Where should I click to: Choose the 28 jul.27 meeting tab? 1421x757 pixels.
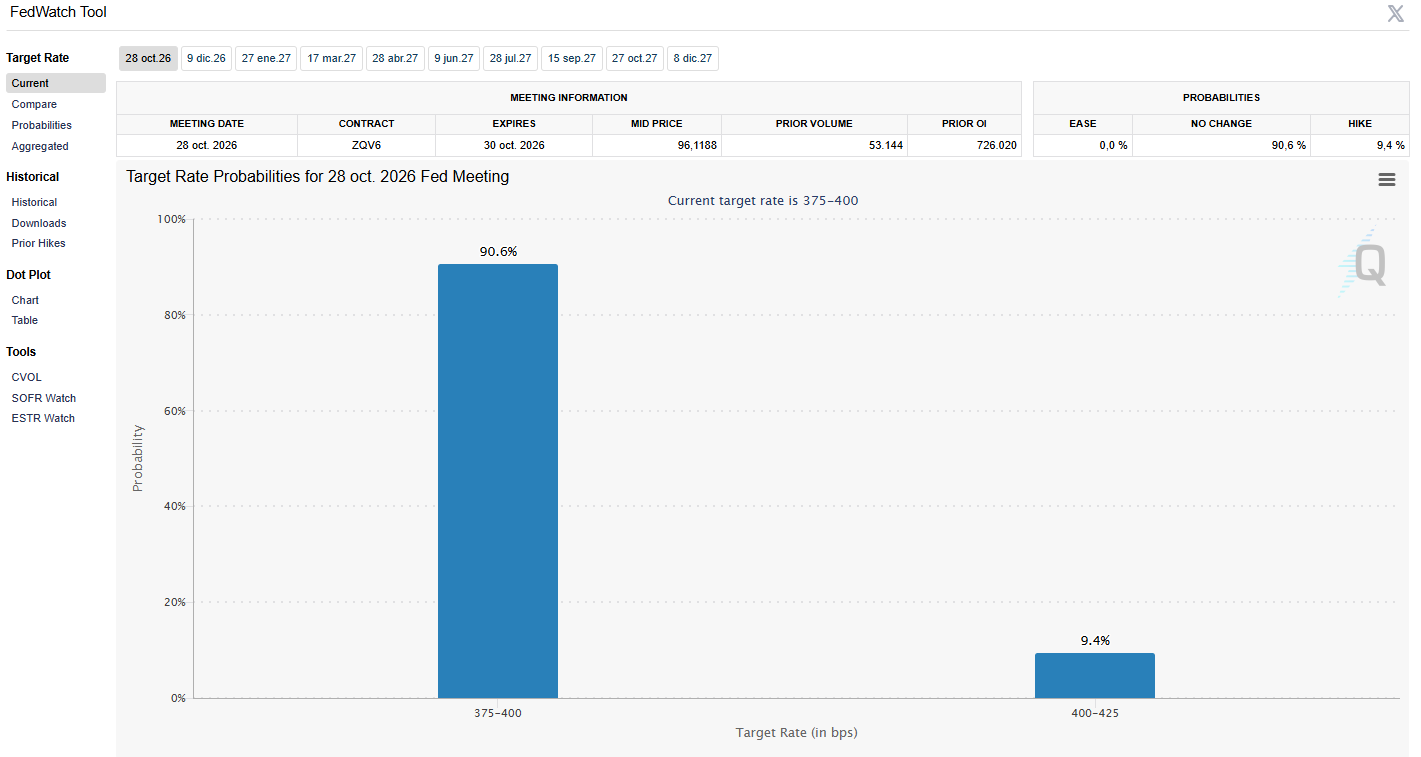click(510, 58)
